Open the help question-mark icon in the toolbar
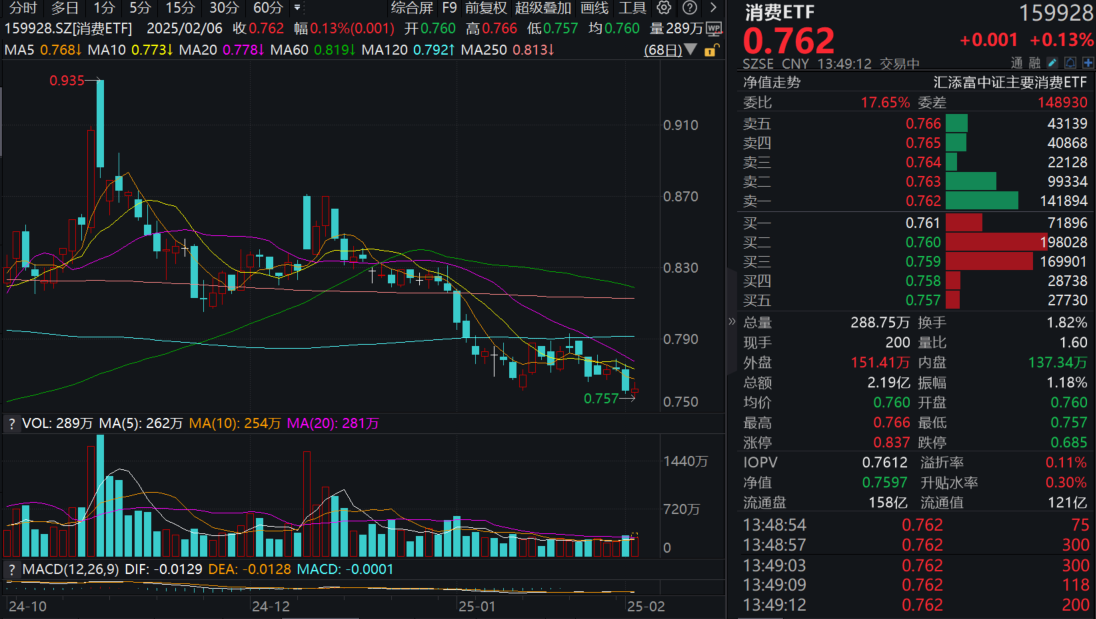 click(688, 7)
